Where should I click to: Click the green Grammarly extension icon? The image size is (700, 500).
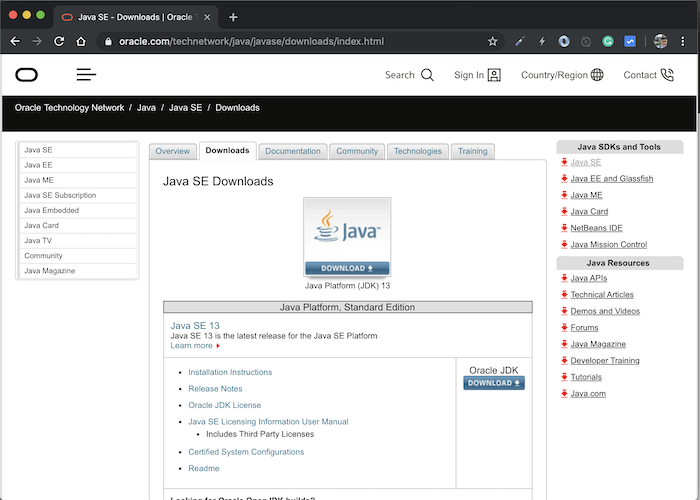click(607, 42)
